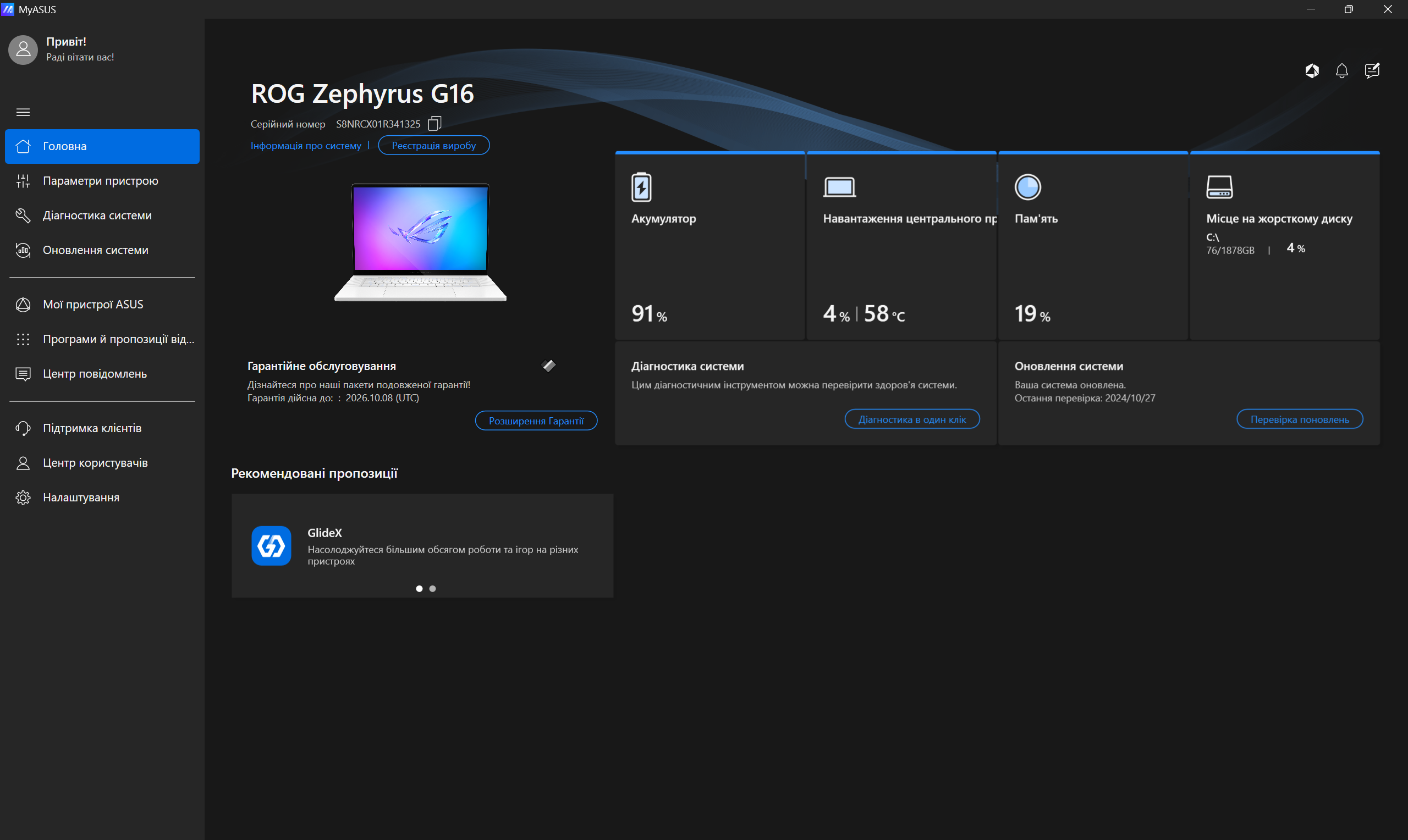Click the user avatar next to Привіт!
The width and height of the screenshot is (1408, 840).
click(x=23, y=50)
